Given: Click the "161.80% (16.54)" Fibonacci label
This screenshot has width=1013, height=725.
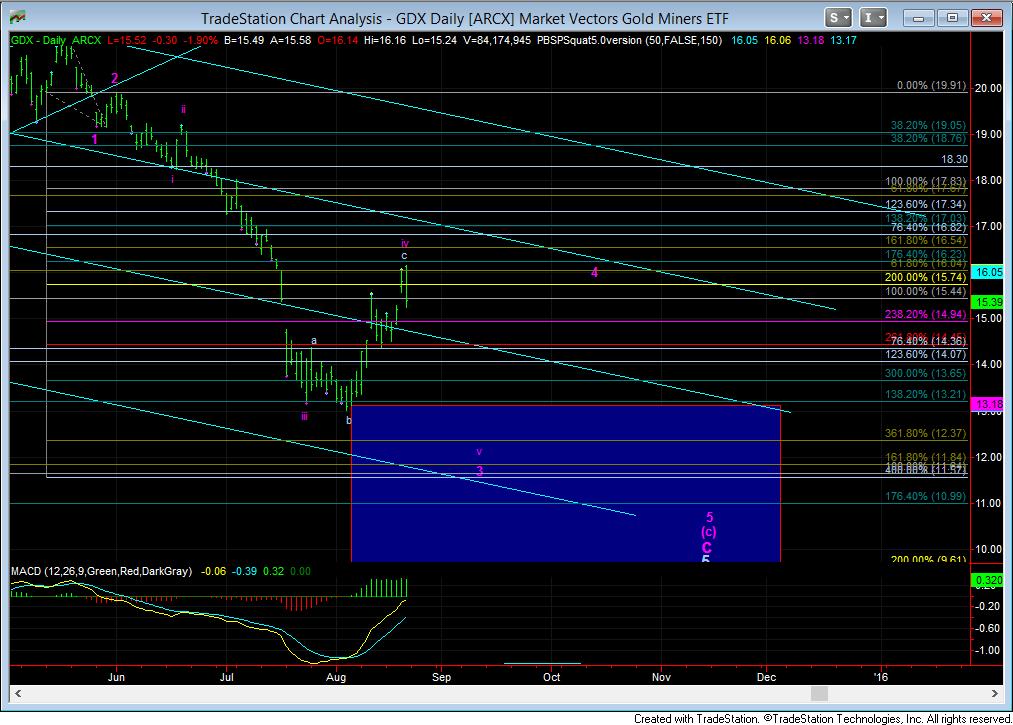Looking at the screenshot, I should (926, 240).
